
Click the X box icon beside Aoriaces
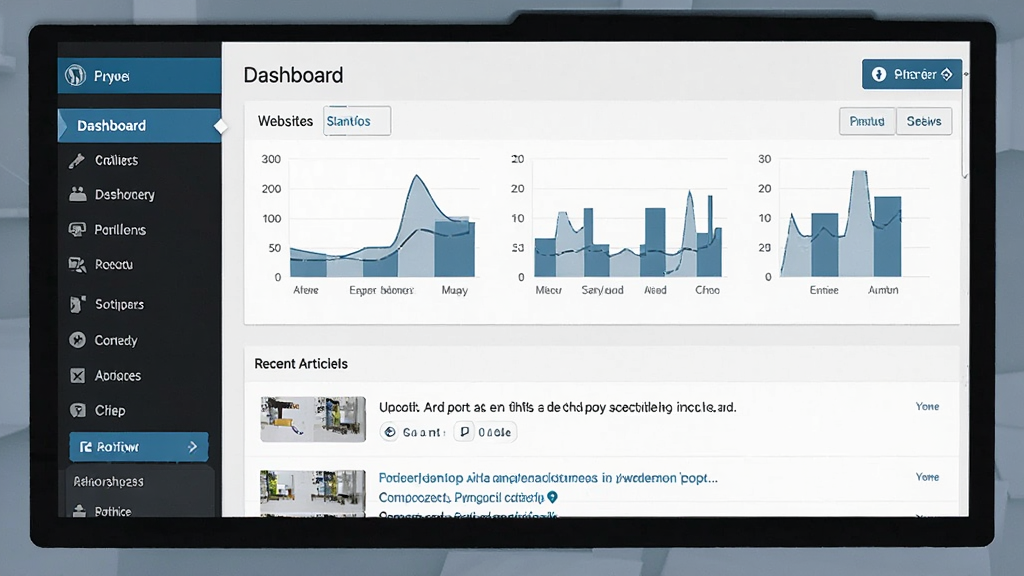[x=78, y=376]
